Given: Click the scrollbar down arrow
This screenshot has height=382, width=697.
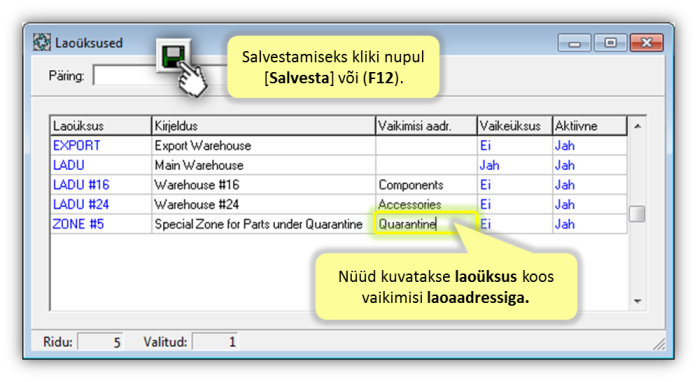Looking at the screenshot, I should (637, 301).
